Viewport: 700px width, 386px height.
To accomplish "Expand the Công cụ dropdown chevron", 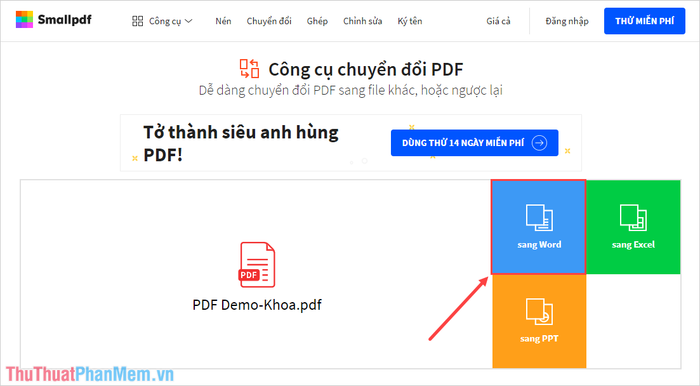I will pos(188,21).
